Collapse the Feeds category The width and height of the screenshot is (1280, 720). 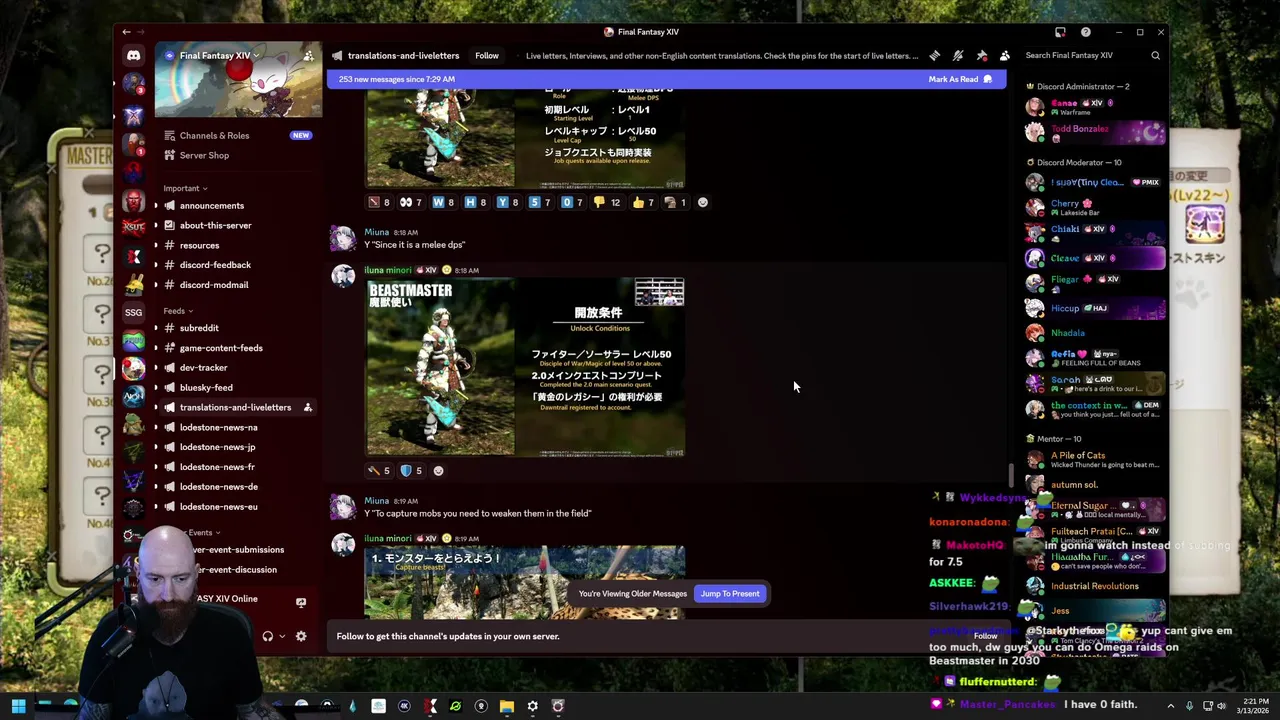(x=178, y=311)
